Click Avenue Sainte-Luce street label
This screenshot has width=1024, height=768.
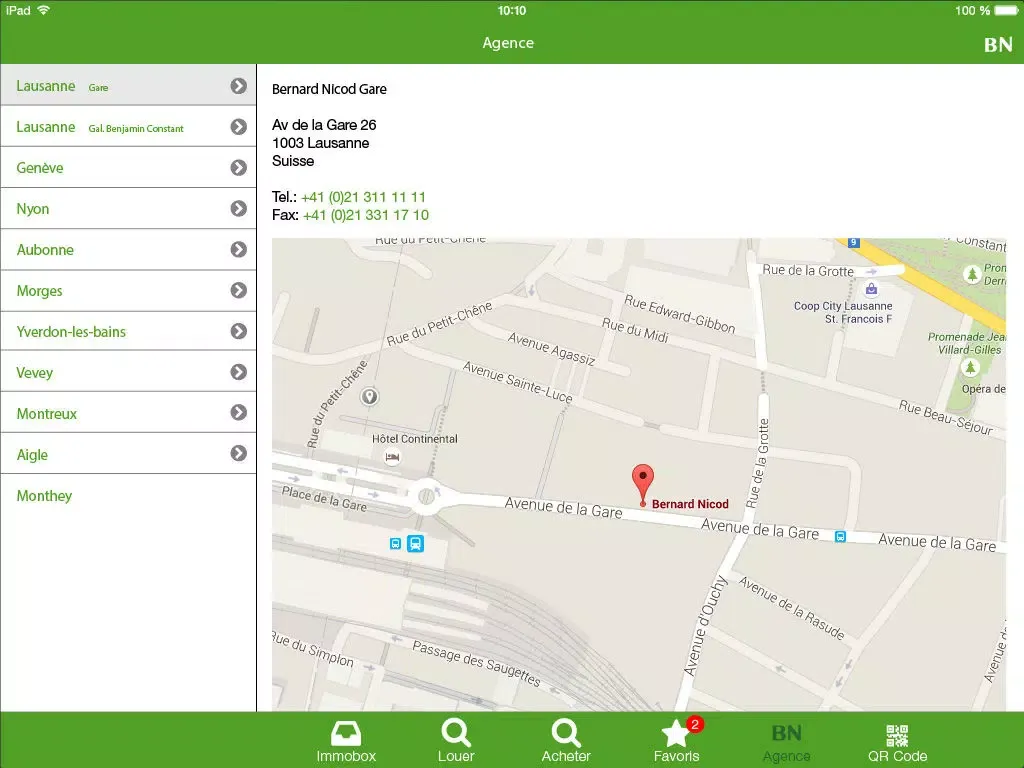click(518, 382)
